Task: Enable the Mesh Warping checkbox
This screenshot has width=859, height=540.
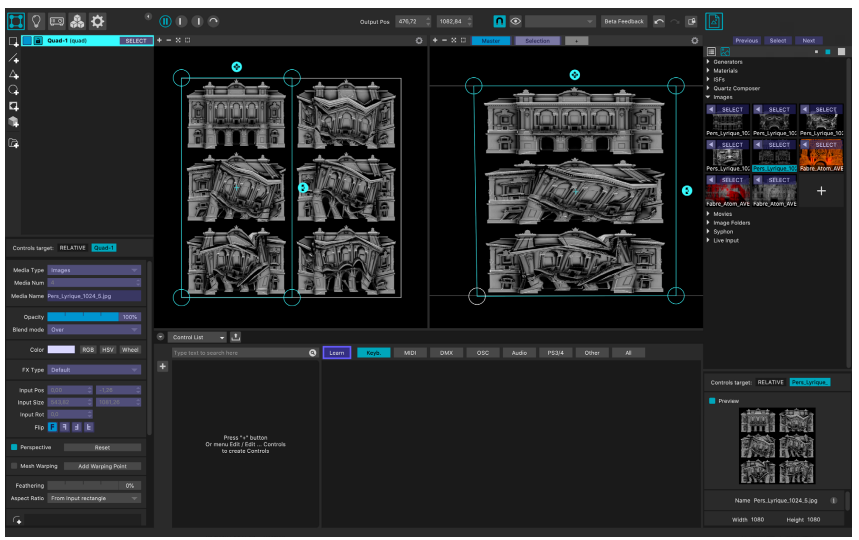Action: click(14, 466)
